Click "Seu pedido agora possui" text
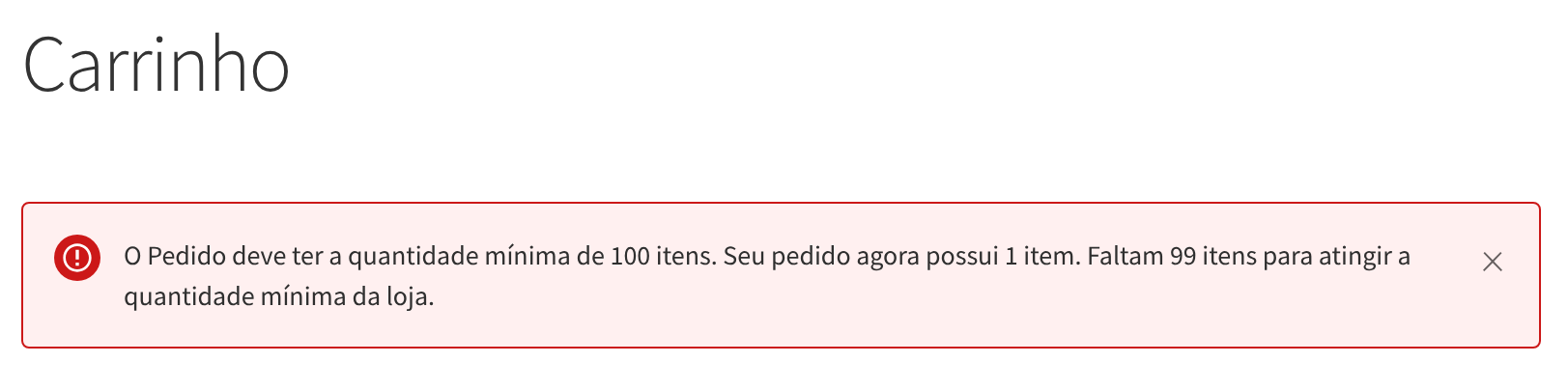The width and height of the screenshot is (1568, 391). coord(861,257)
